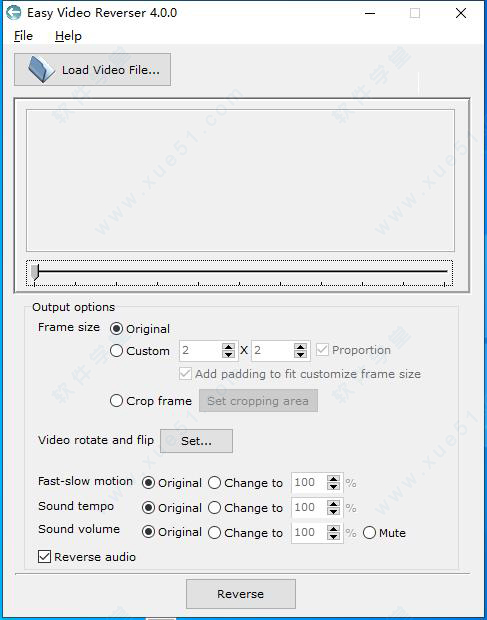Click Sound tempo percentage field
The width and height of the screenshot is (487, 620).
coord(310,507)
